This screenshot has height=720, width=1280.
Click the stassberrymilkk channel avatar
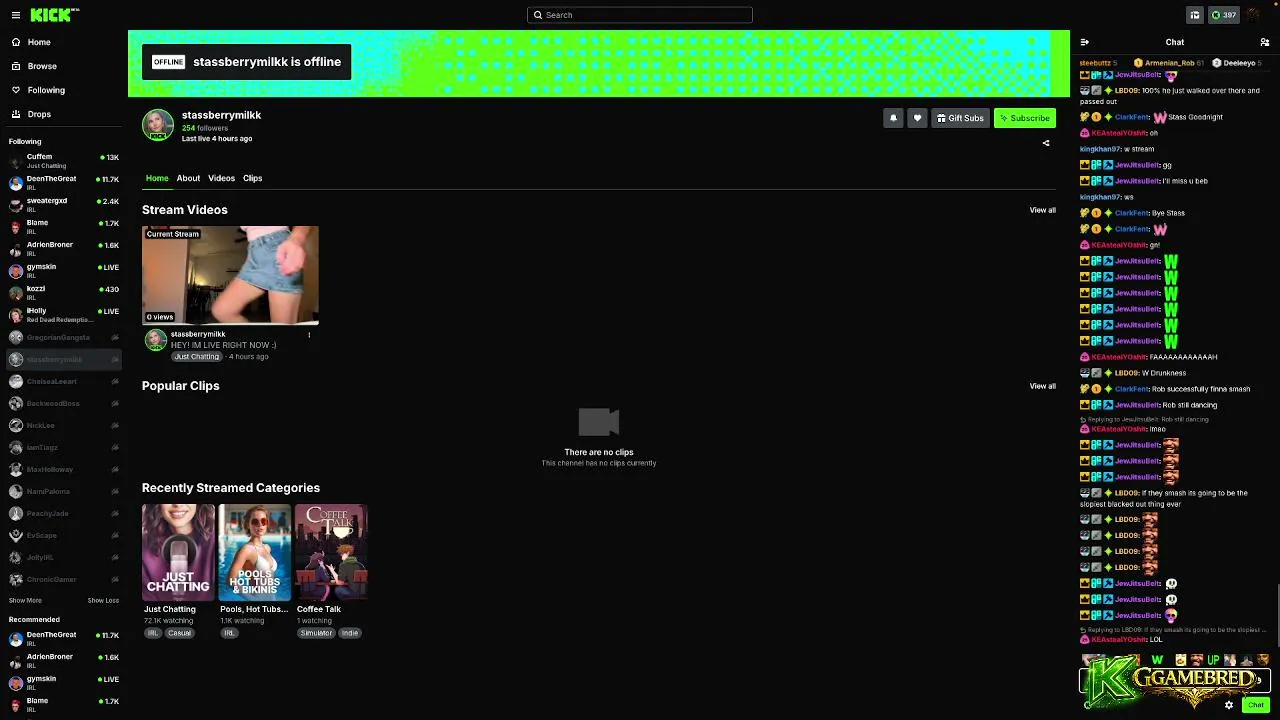pos(158,125)
